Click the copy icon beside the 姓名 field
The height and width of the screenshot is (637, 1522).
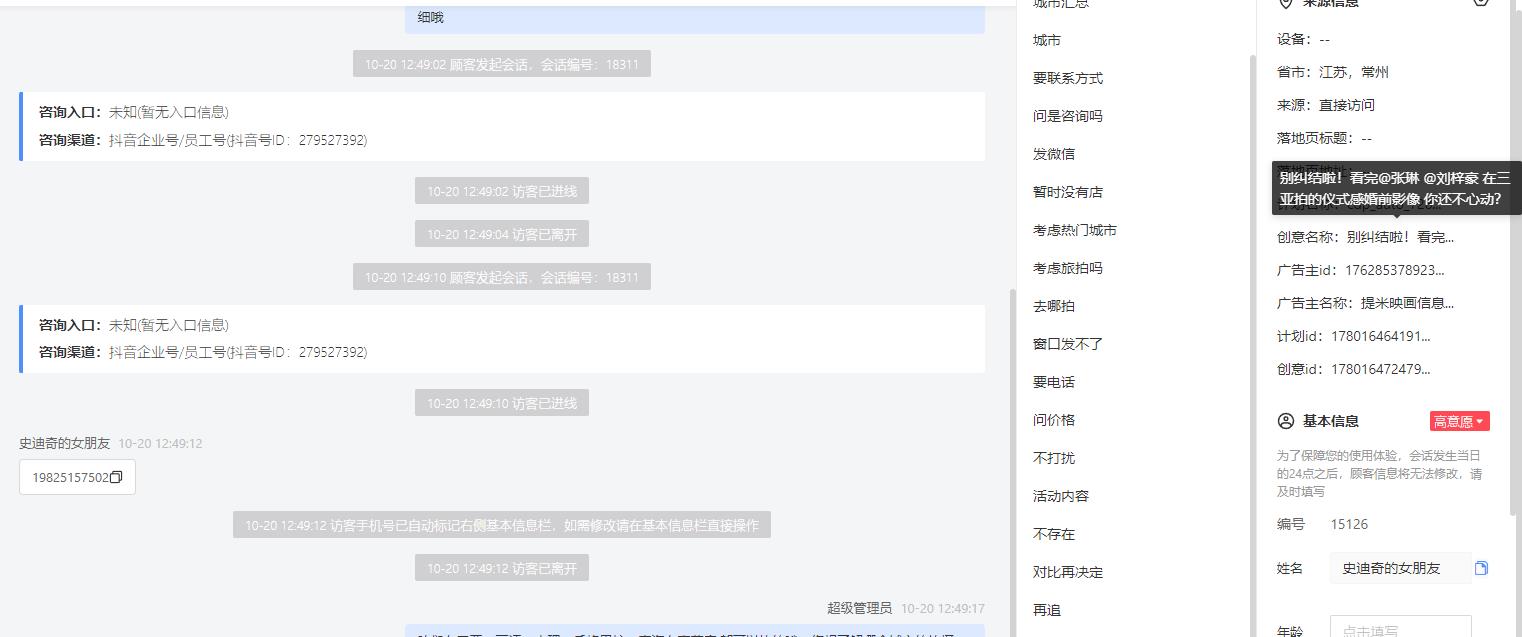point(1481,568)
